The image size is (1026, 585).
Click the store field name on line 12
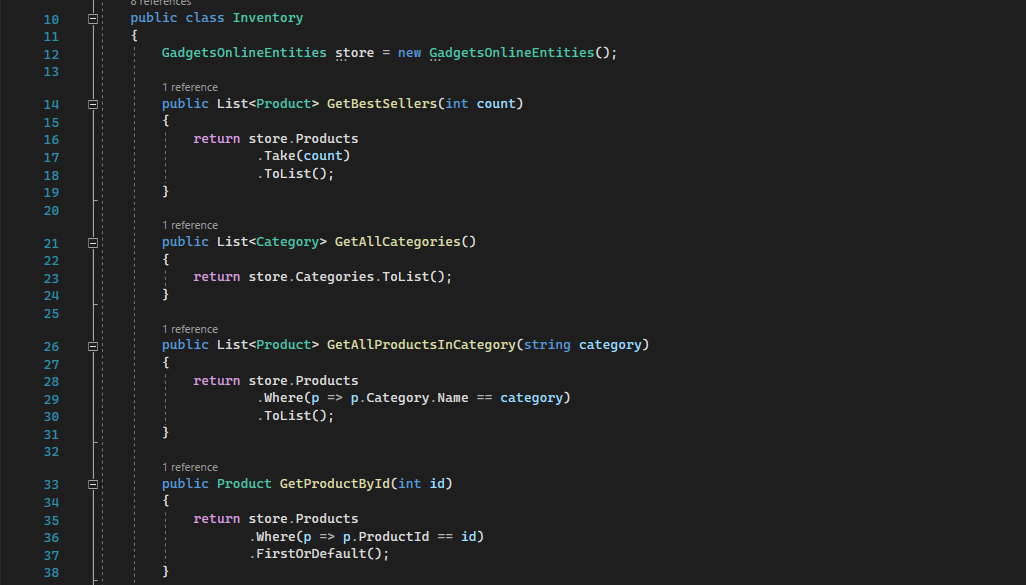355,52
